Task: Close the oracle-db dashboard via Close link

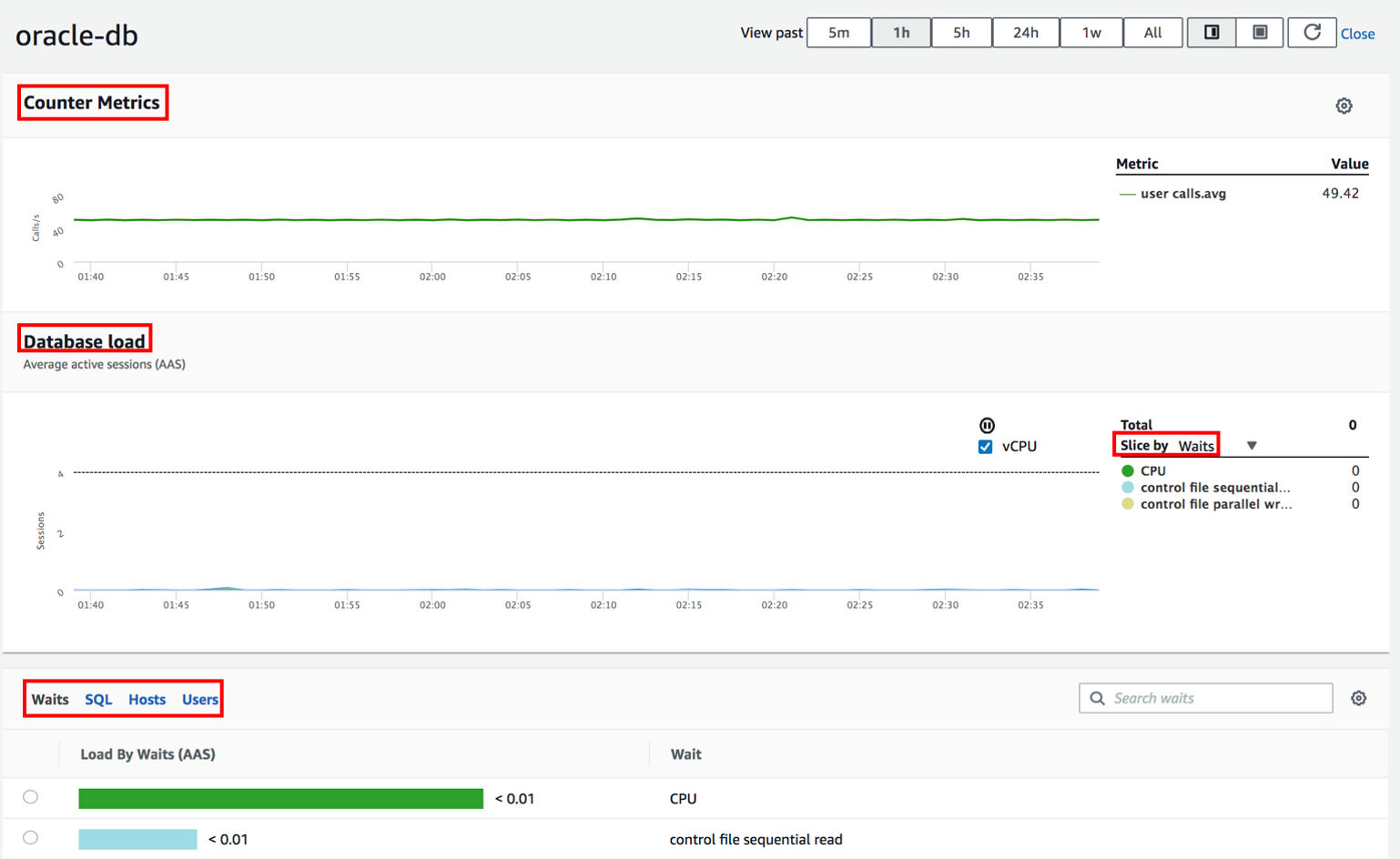Action: pyautogui.click(x=1357, y=34)
